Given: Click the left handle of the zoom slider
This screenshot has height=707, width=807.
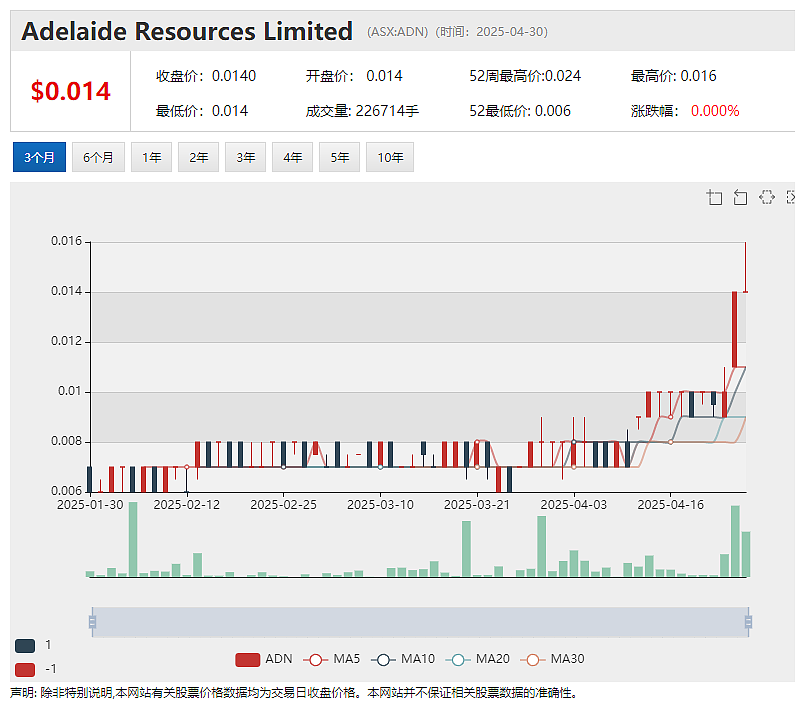Looking at the screenshot, I should pyautogui.click(x=92, y=622).
